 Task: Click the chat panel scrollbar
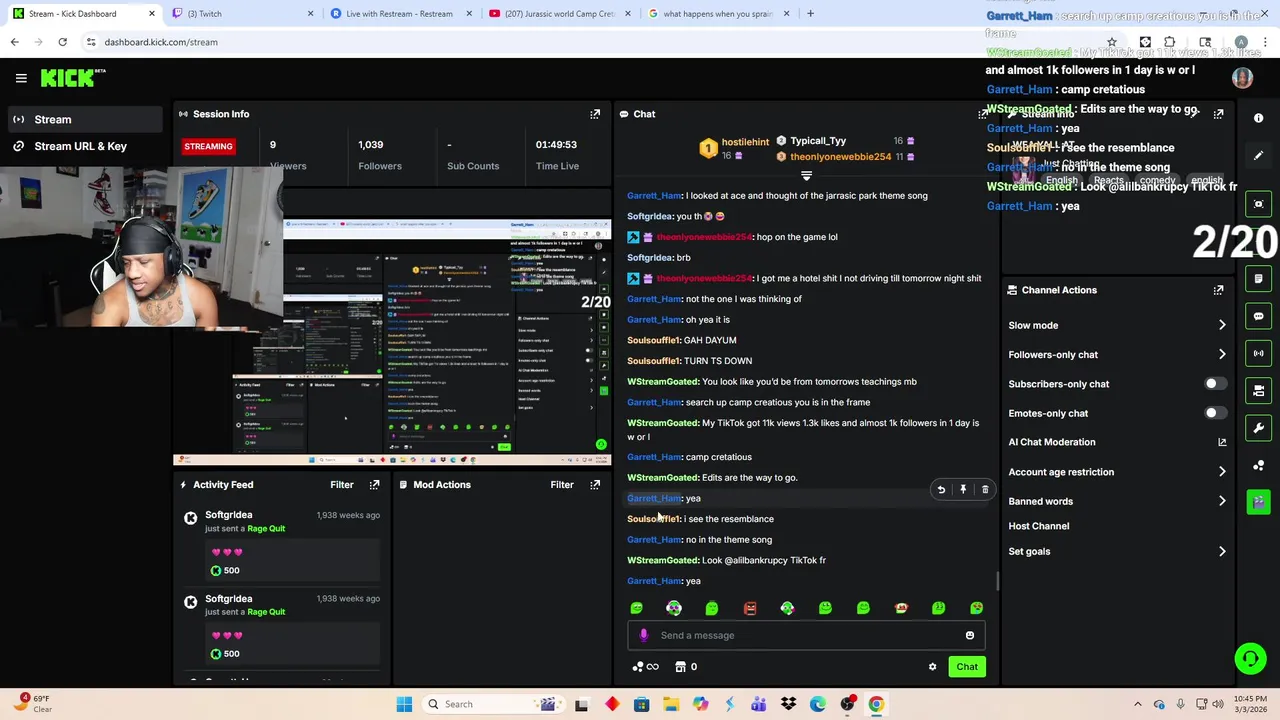(x=997, y=580)
